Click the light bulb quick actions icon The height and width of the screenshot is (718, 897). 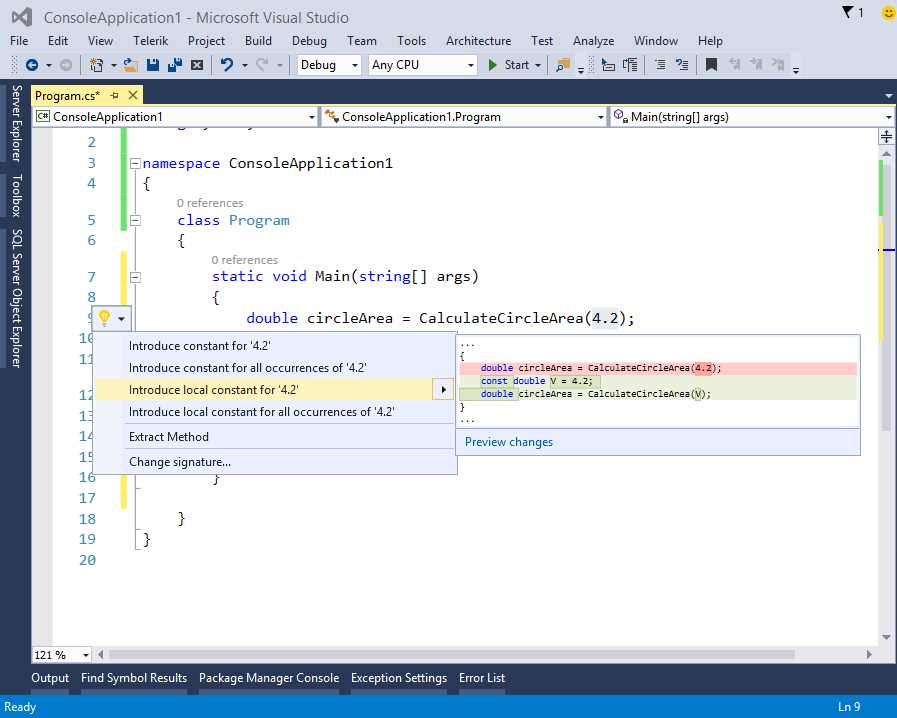pyautogui.click(x=105, y=318)
